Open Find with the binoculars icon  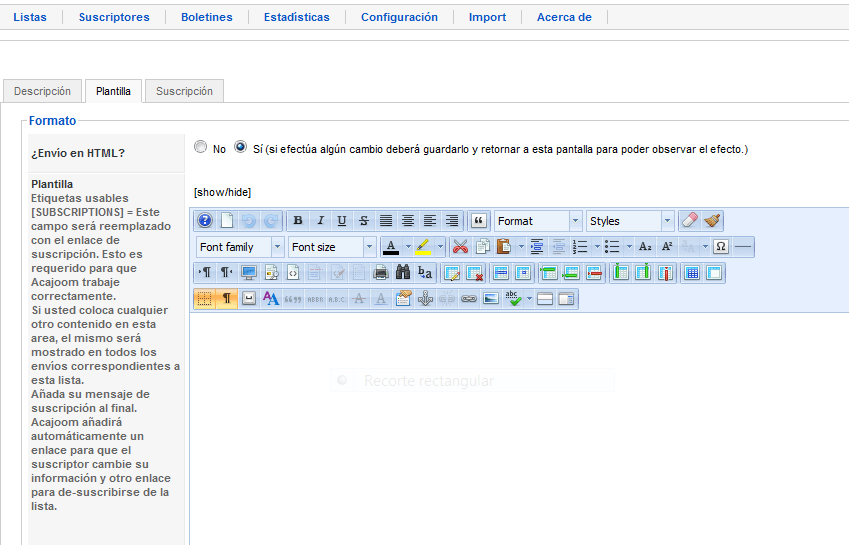pos(403,273)
